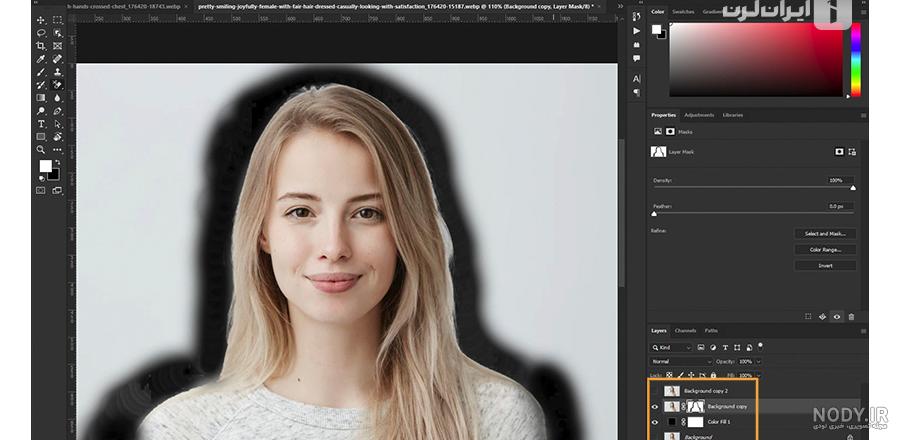Hide the Color Fill 1 layer
Image resolution: width=900 pixels, height=440 pixels.
[655, 422]
